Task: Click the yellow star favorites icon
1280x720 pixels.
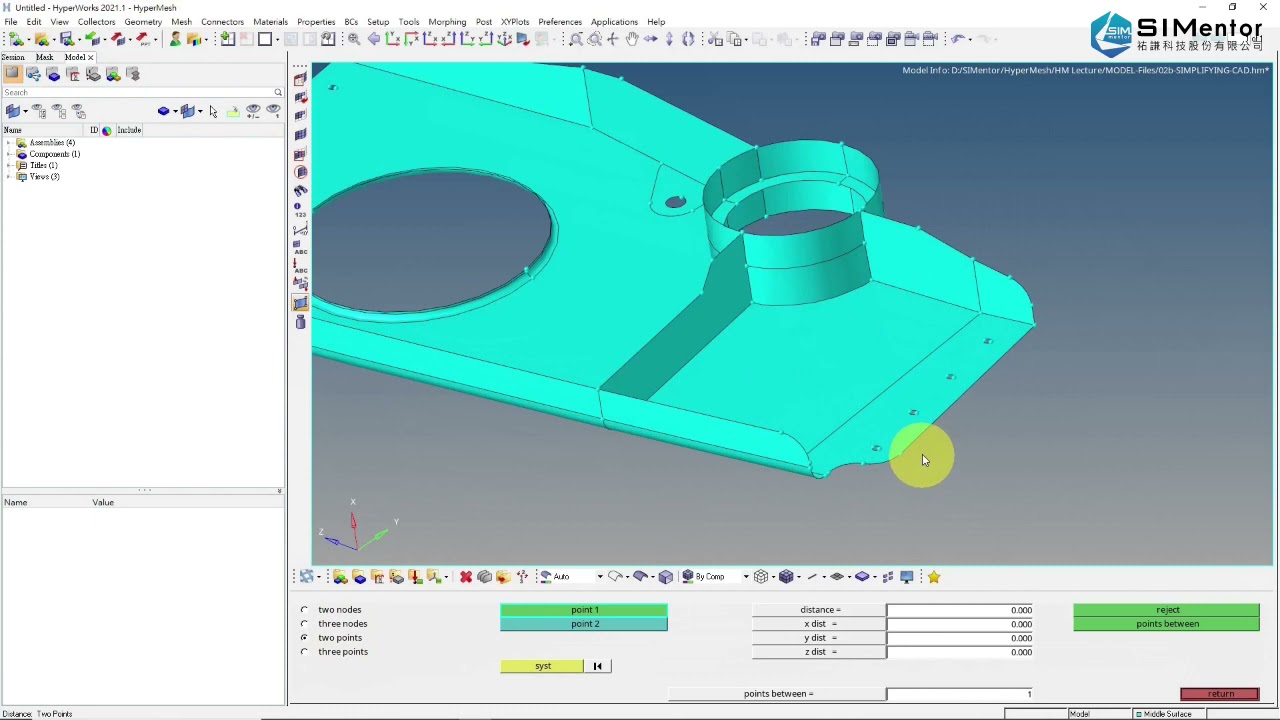Action: [934, 577]
